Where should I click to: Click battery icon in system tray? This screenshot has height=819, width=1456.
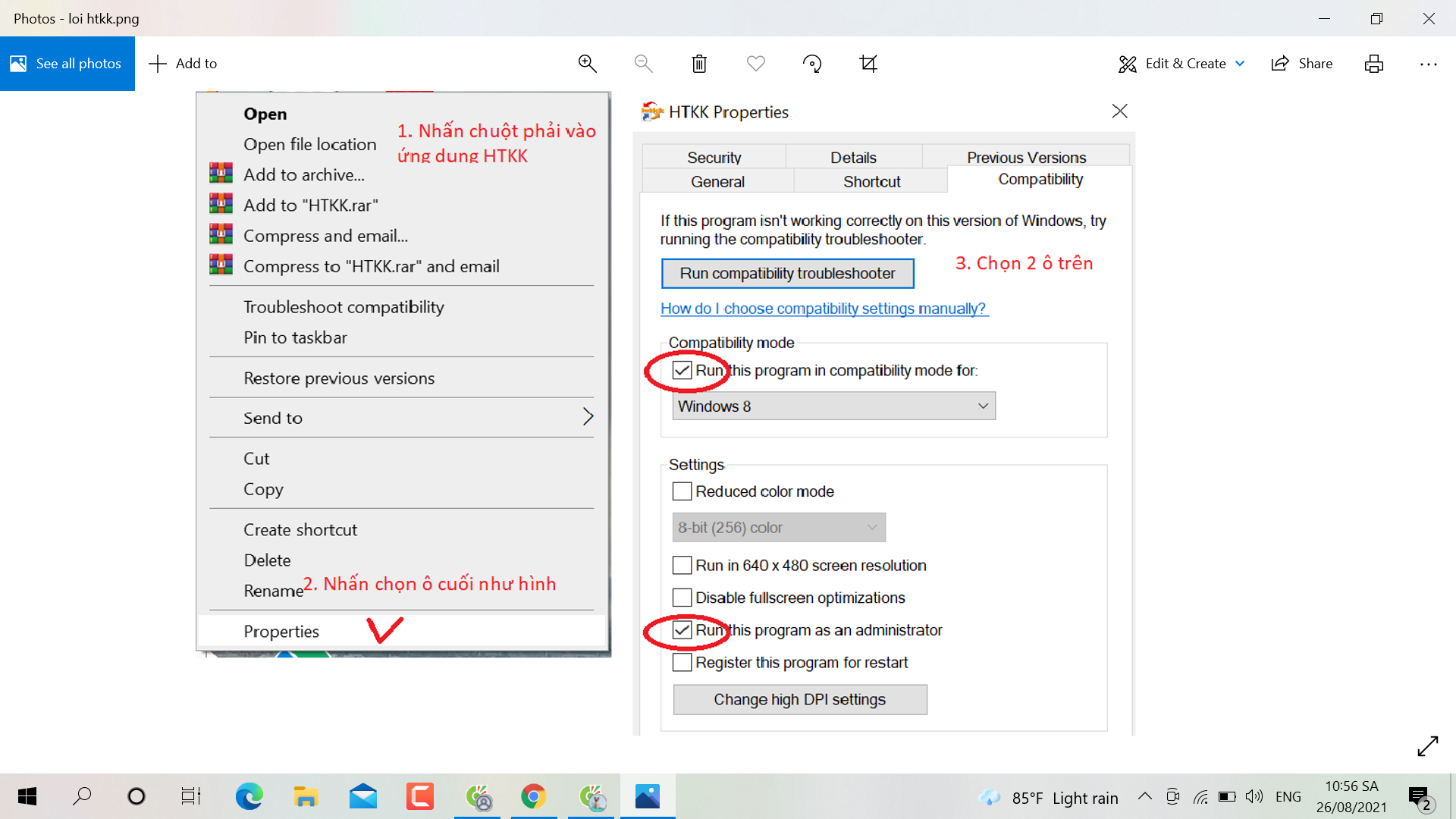coord(1227,797)
